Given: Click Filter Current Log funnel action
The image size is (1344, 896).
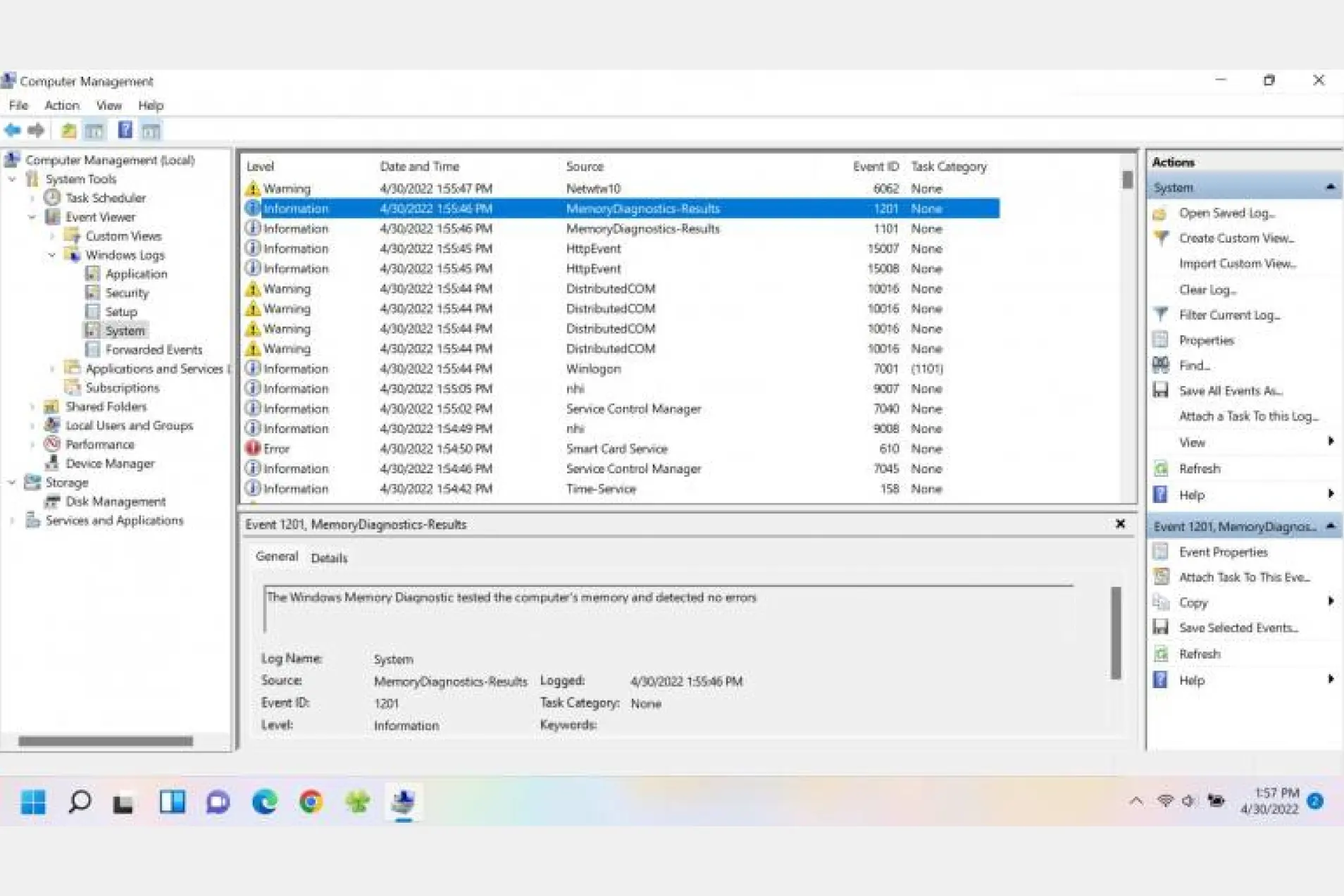Looking at the screenshot, I should click(x=1228, y=315).
